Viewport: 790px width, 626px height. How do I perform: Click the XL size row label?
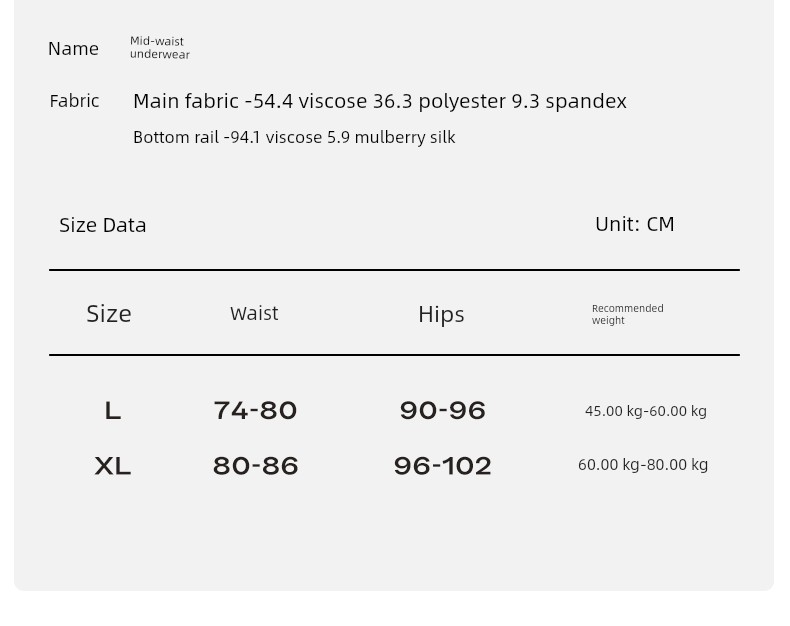[x=113, y=466]
